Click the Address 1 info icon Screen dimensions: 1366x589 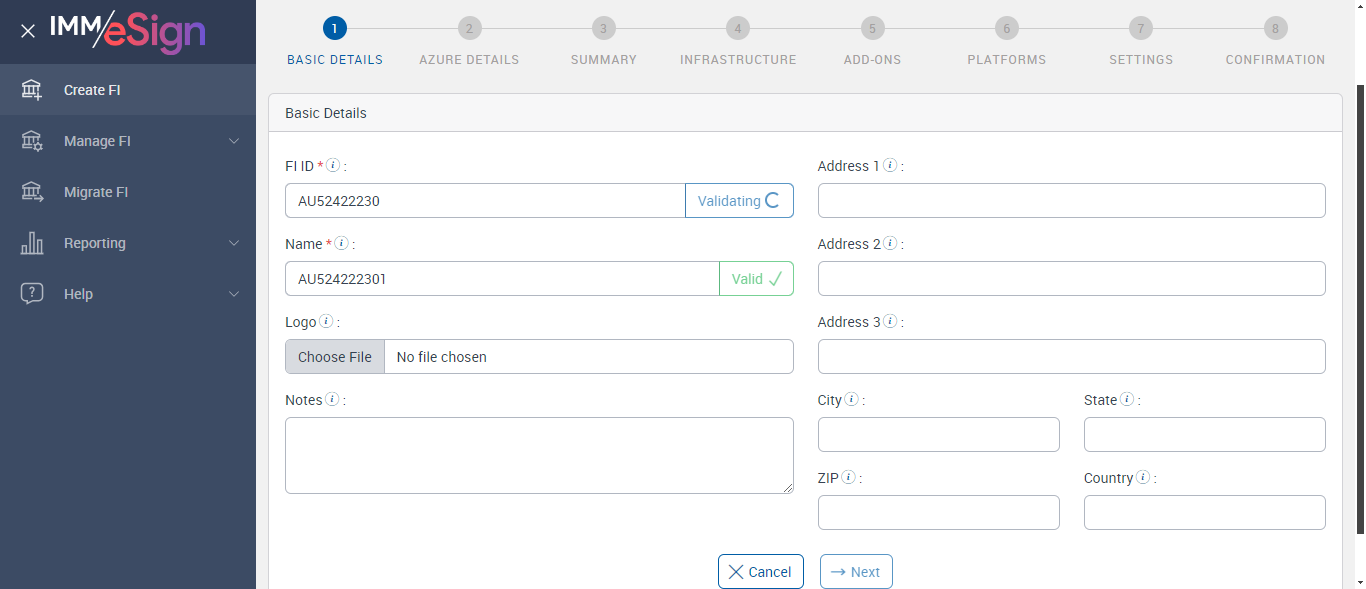click(890, 166)
